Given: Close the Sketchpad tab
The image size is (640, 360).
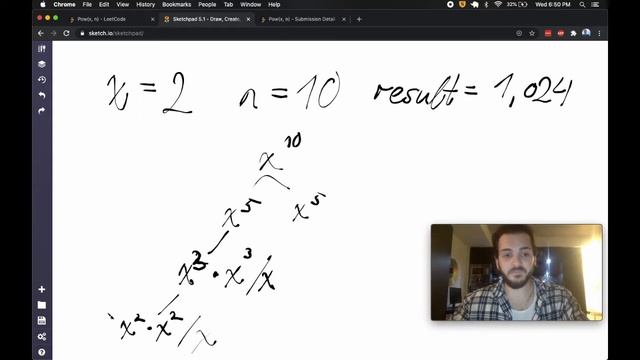Looking at the screenshot, I should [248, 19].
